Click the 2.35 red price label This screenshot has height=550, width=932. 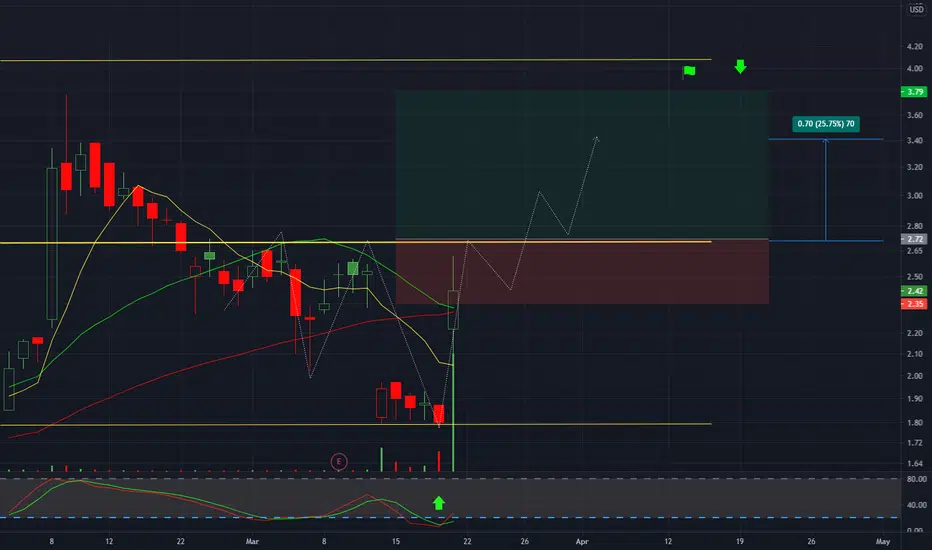pos(914,304)
